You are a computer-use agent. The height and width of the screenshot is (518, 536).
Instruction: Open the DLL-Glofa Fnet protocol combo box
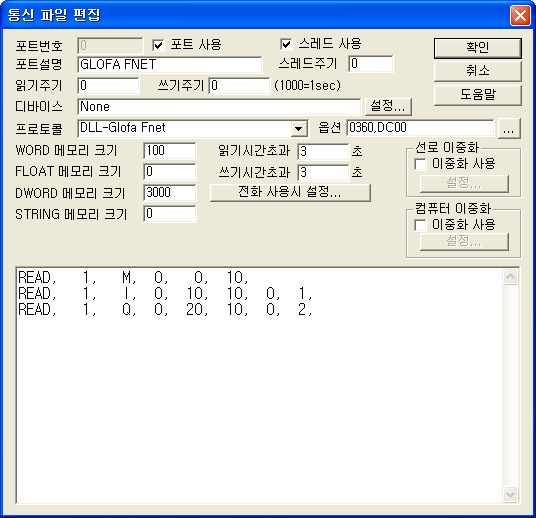[193, 129]
